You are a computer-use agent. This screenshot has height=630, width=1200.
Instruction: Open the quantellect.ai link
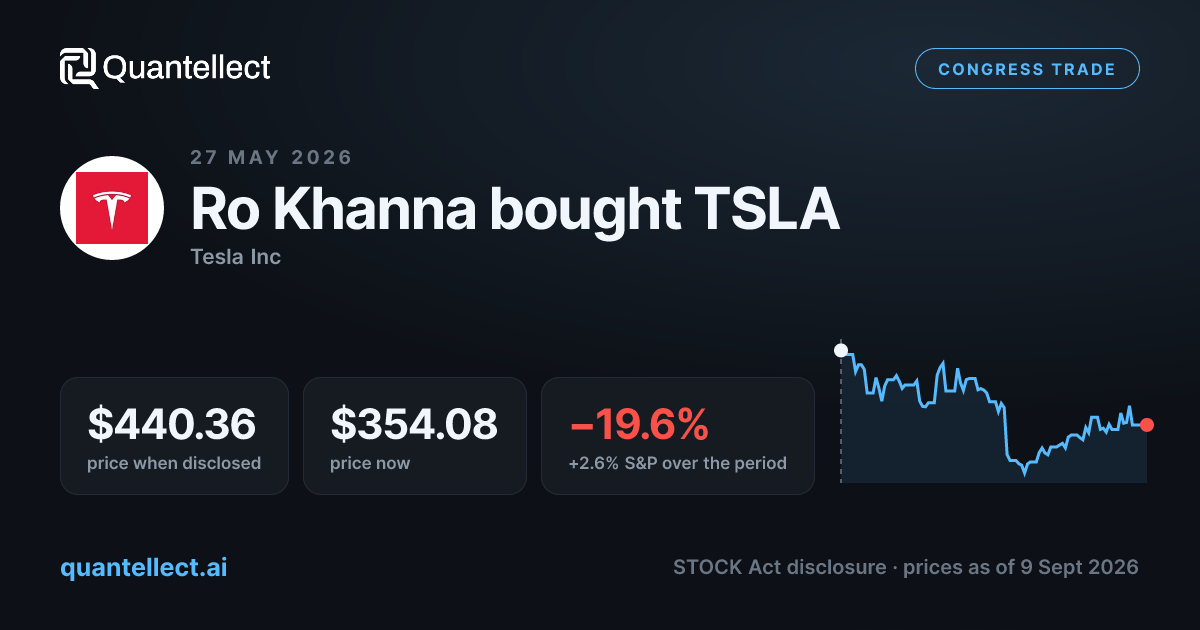point(144,567)
